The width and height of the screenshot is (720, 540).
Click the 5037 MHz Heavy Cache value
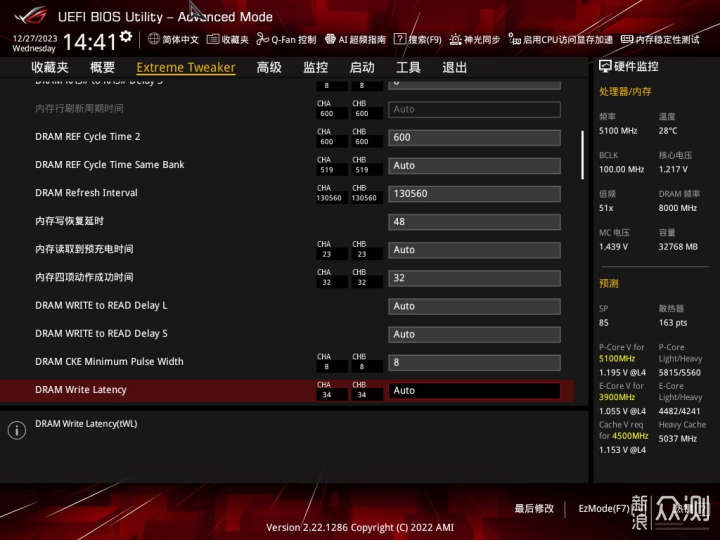click(678, 439)
